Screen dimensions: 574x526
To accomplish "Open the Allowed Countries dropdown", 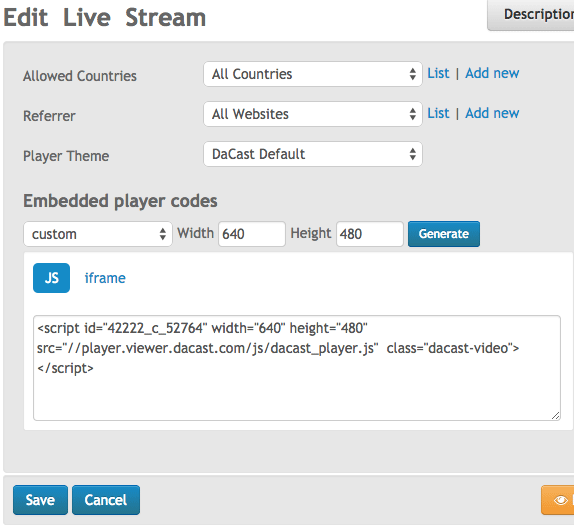I will pos(313,74).
